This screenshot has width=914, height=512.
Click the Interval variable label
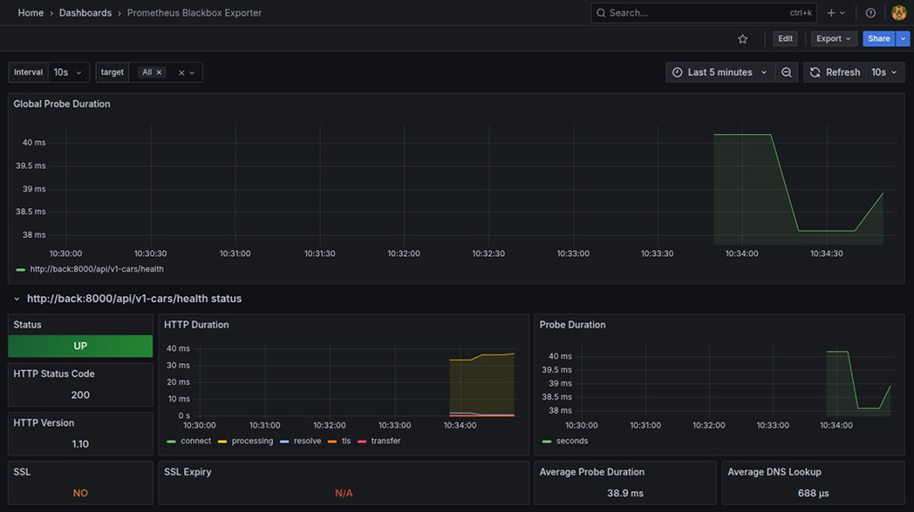[x=29, y=72]
